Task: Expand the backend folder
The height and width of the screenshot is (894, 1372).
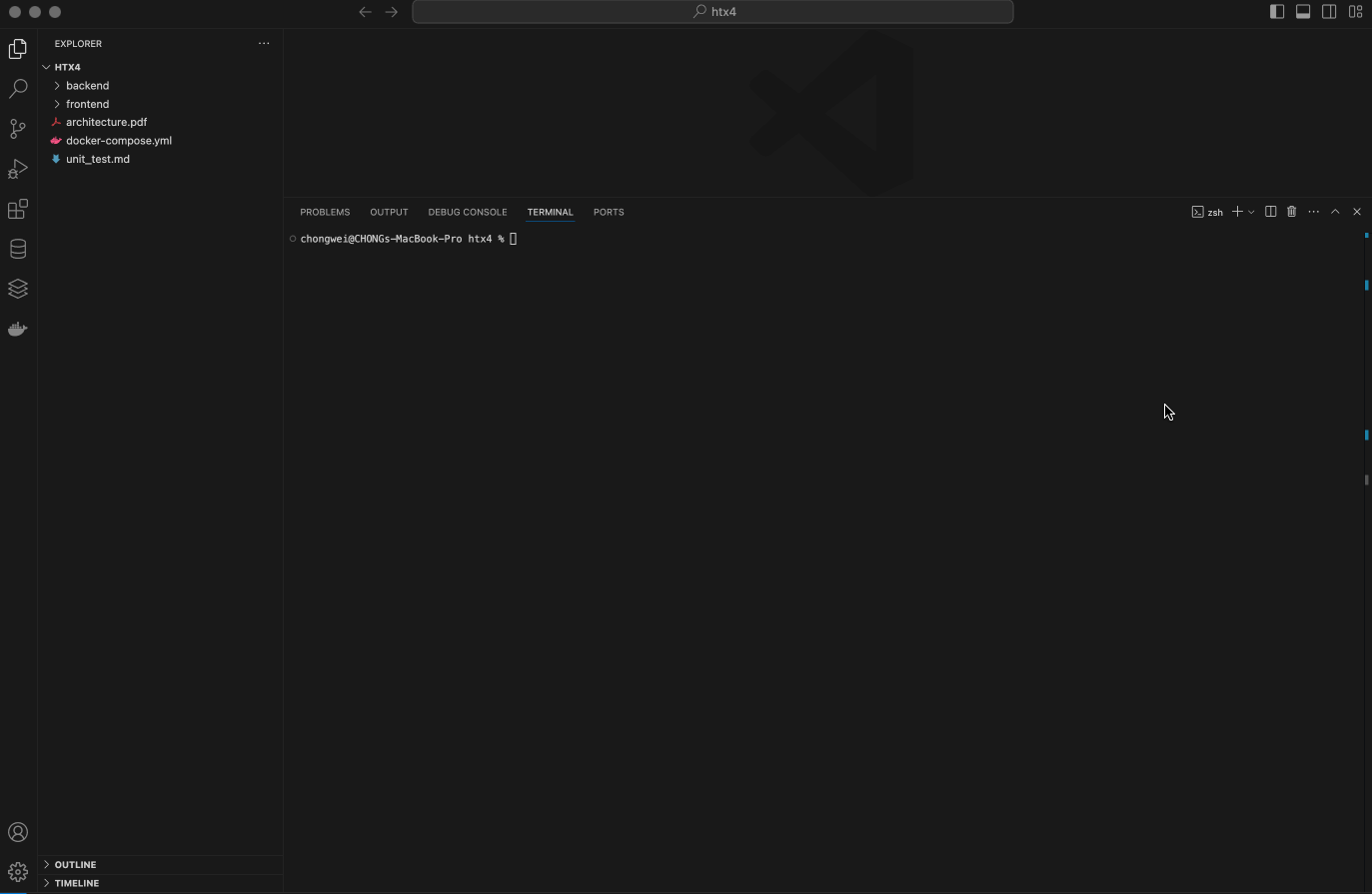Action: pos(87,86)
